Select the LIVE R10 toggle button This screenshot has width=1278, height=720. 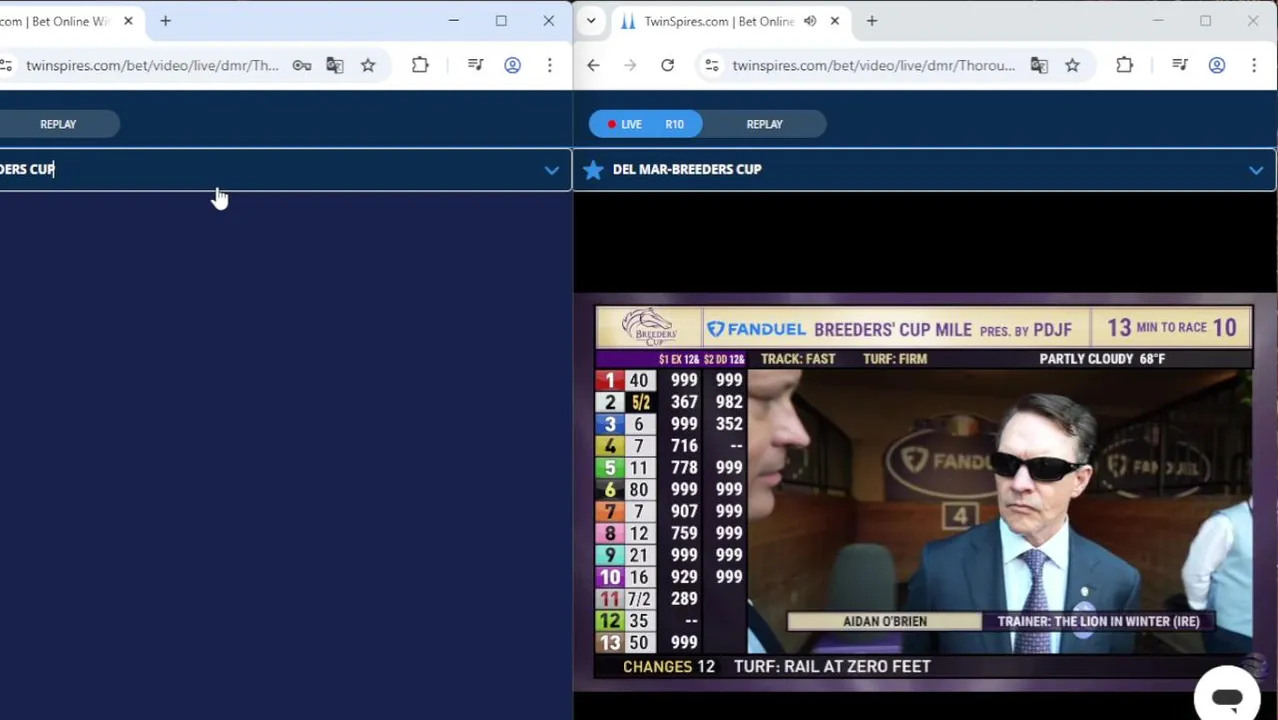coord(646,124)
